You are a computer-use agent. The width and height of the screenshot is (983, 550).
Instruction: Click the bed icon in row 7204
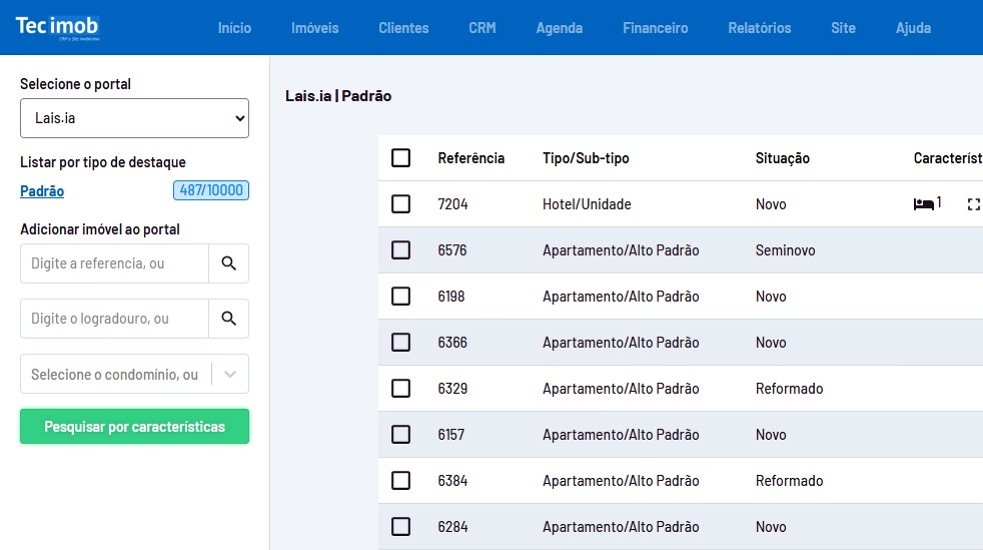point(923,204)
